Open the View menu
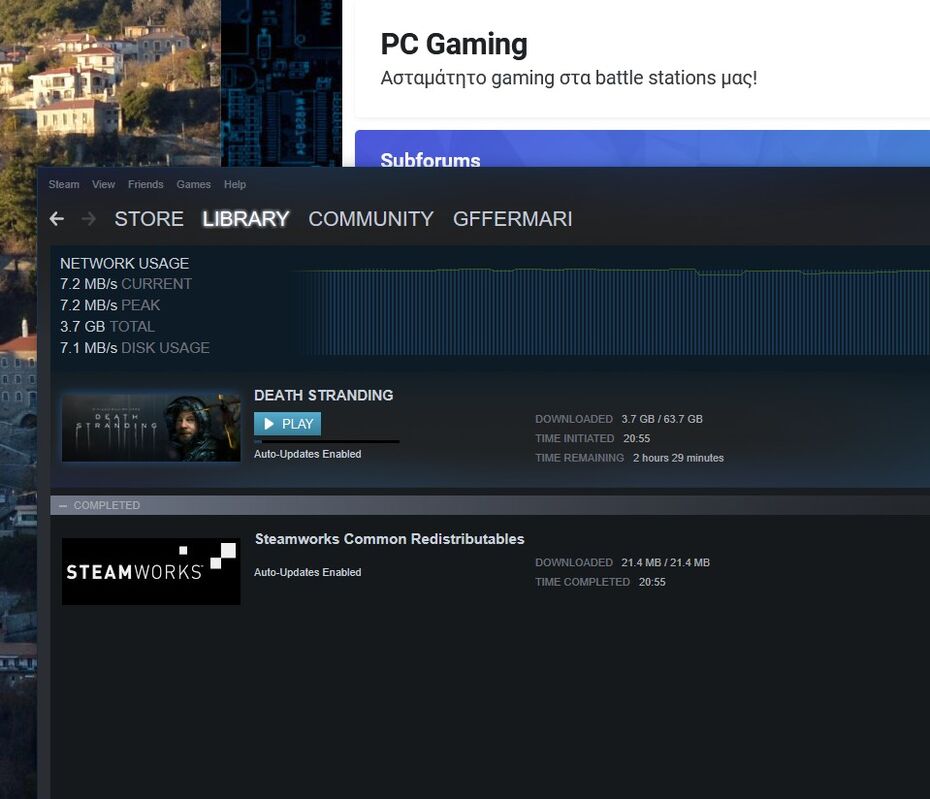 point(103,184)
